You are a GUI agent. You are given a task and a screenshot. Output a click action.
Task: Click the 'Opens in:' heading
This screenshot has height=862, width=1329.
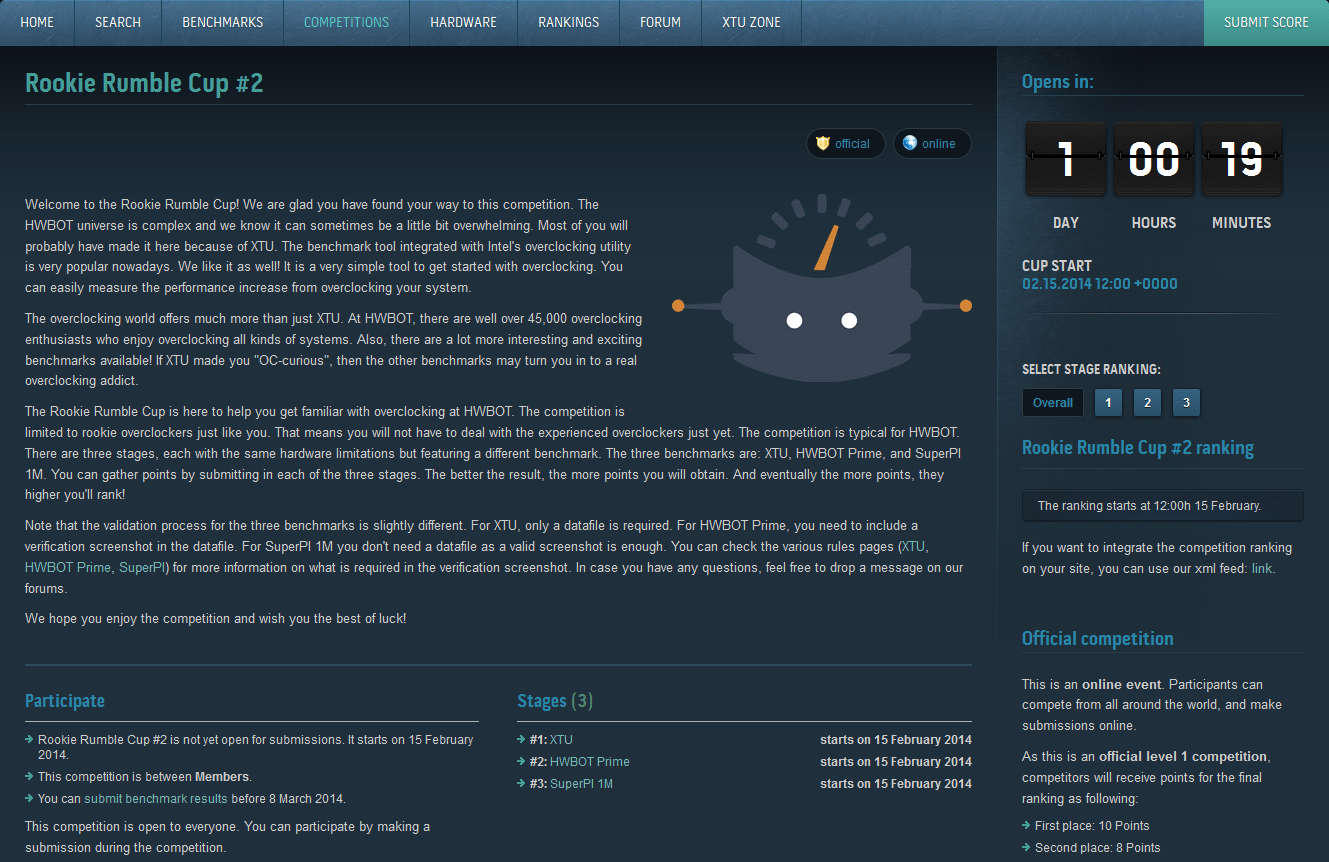coord(1058,82)
